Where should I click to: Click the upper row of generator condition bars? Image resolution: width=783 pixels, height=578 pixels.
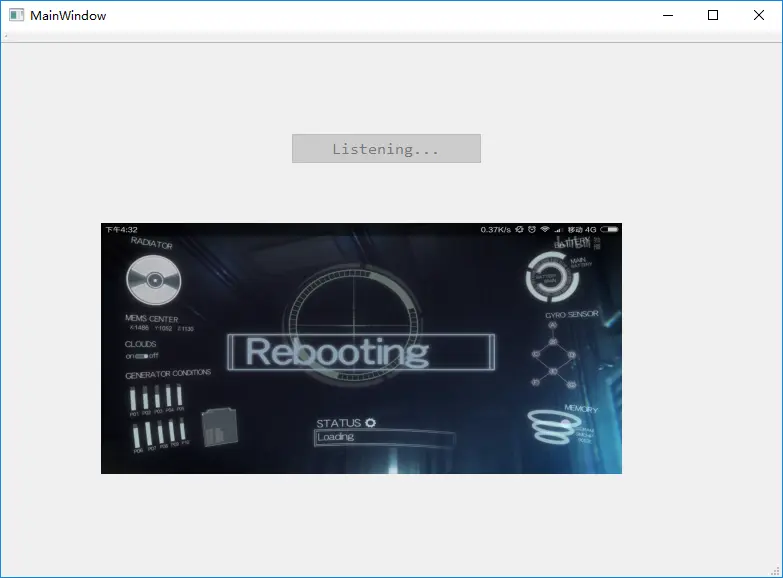[156, 397]
